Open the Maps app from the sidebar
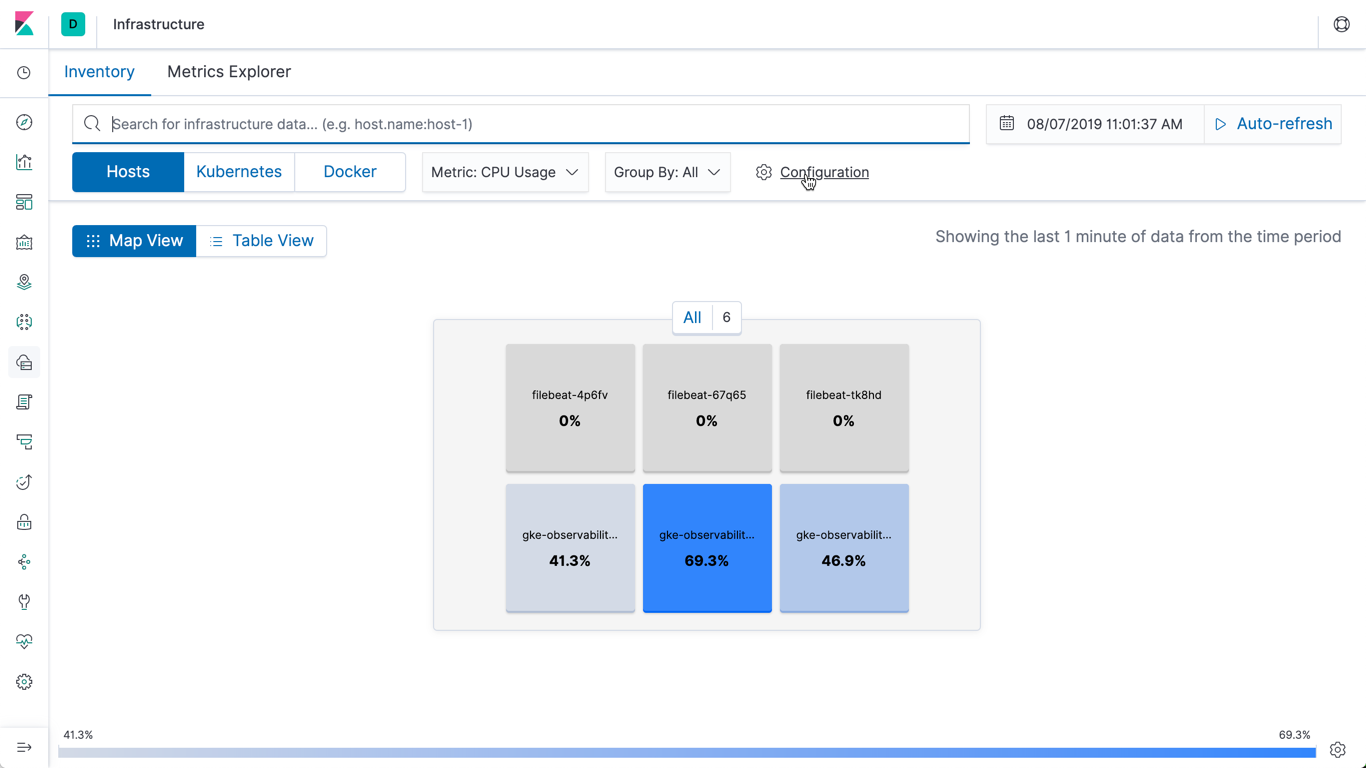Image resolution: width=1366 pixels, height=768 pixels. (24, 281)
